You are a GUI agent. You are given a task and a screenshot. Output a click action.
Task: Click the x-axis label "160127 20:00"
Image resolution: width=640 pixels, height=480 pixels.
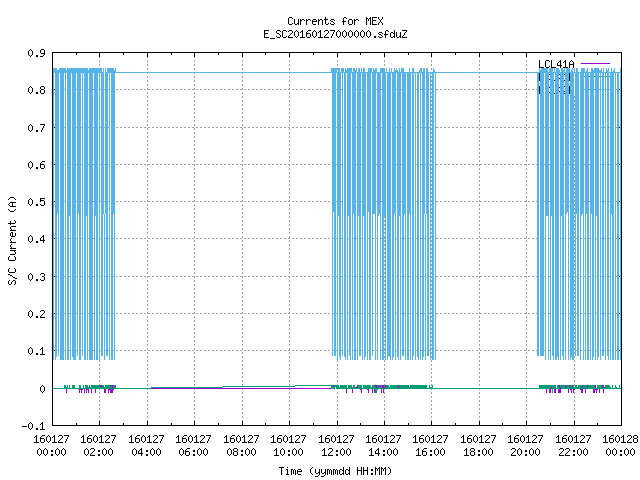[x=526, y=446]
